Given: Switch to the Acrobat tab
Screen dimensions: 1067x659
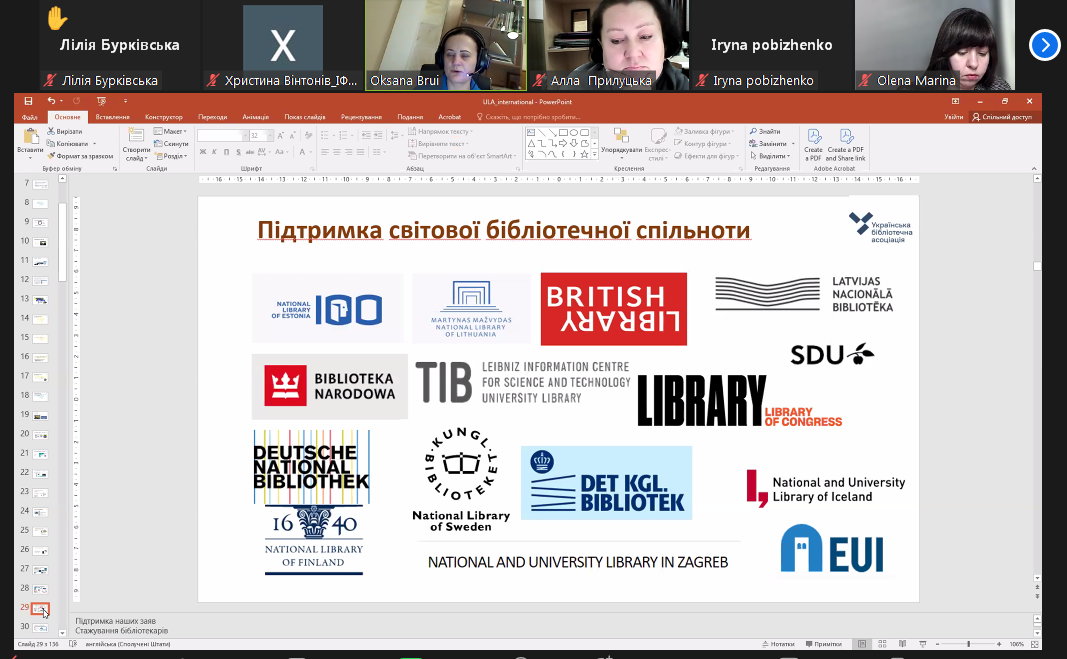Looking at the screenshot, I should coord(449,117).
